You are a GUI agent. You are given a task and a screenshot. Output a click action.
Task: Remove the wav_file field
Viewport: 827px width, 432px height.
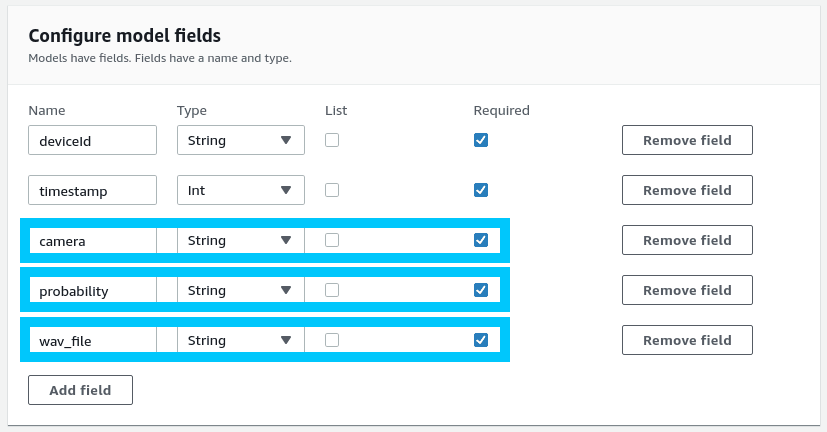687,340
